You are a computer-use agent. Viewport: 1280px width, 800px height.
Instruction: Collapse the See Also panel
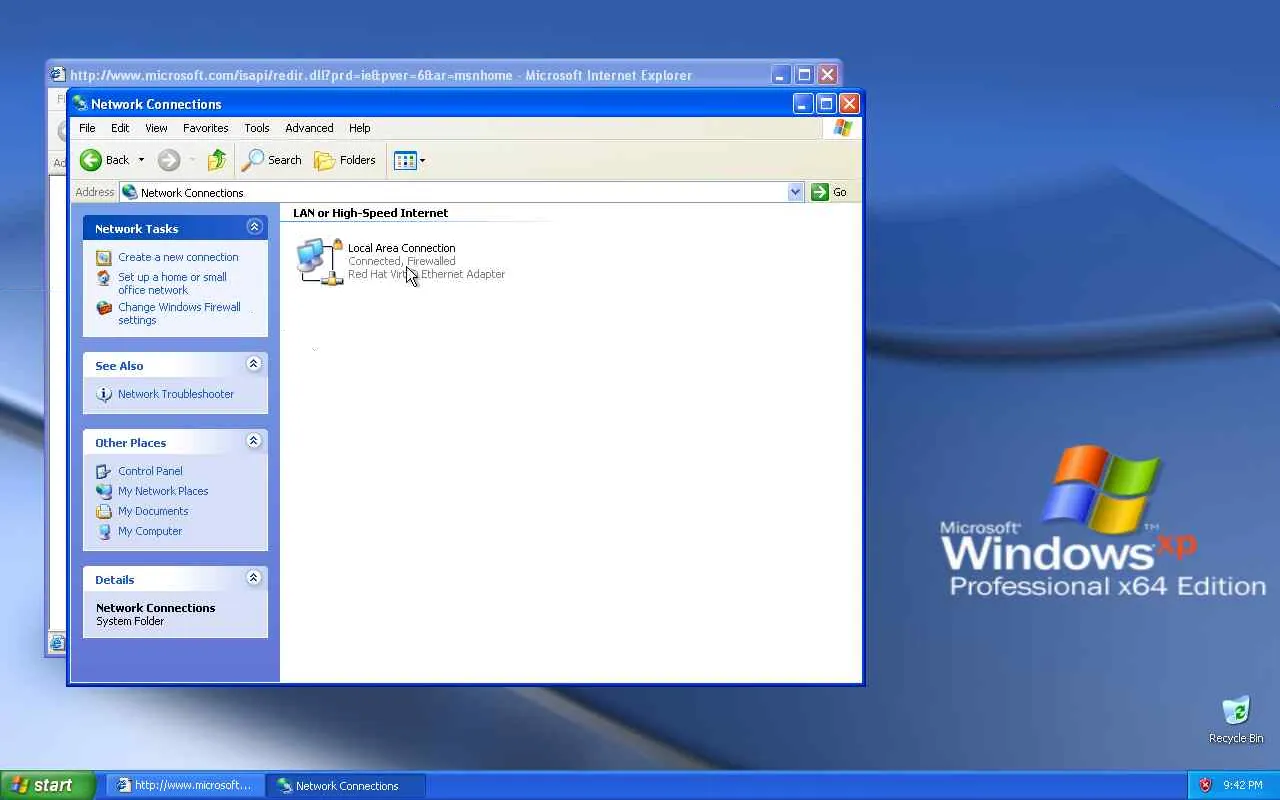[x=254, y=364]
